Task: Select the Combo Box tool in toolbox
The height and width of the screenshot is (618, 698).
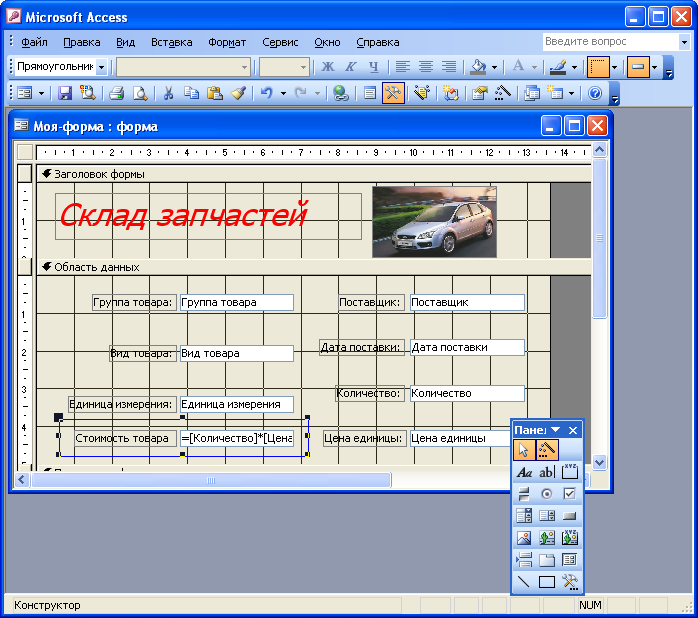Action: (x=524, y=516)
